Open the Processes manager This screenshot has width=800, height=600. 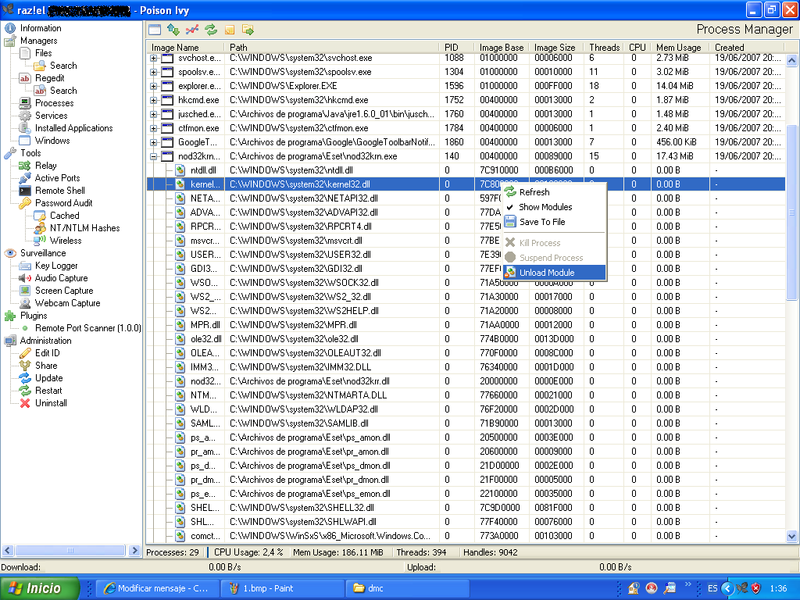tap(54, 103)
